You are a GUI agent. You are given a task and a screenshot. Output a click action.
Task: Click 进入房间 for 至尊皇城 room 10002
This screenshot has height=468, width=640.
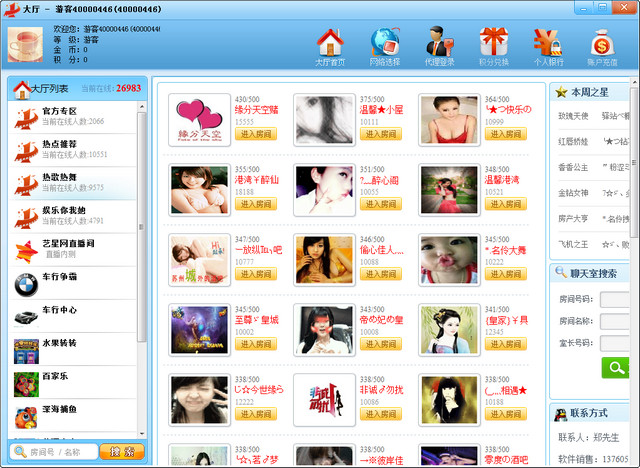click(256, 344)
